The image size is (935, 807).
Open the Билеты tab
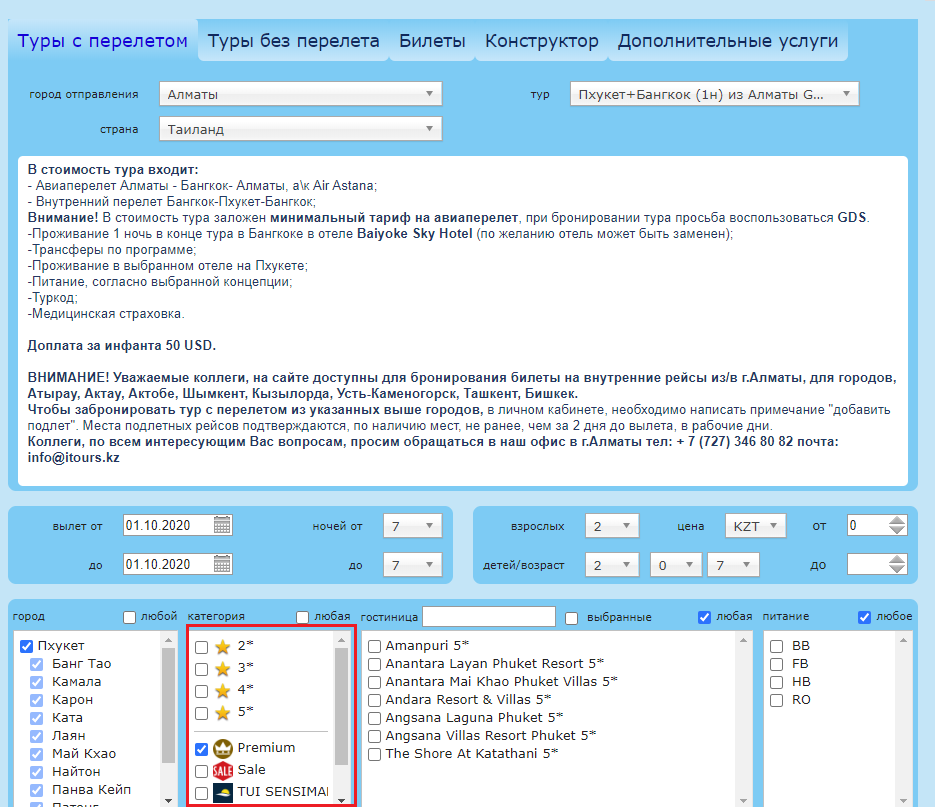(x=432, y=42)
